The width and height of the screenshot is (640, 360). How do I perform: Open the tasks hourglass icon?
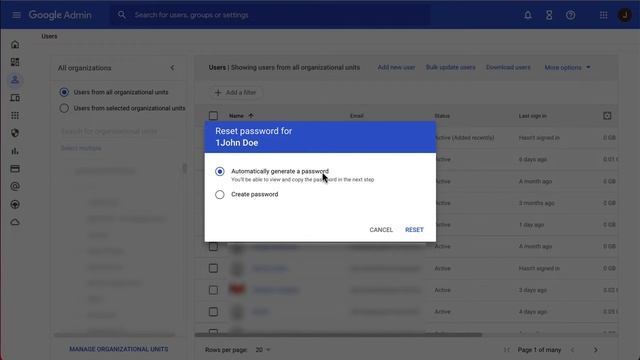pos(549,15)
